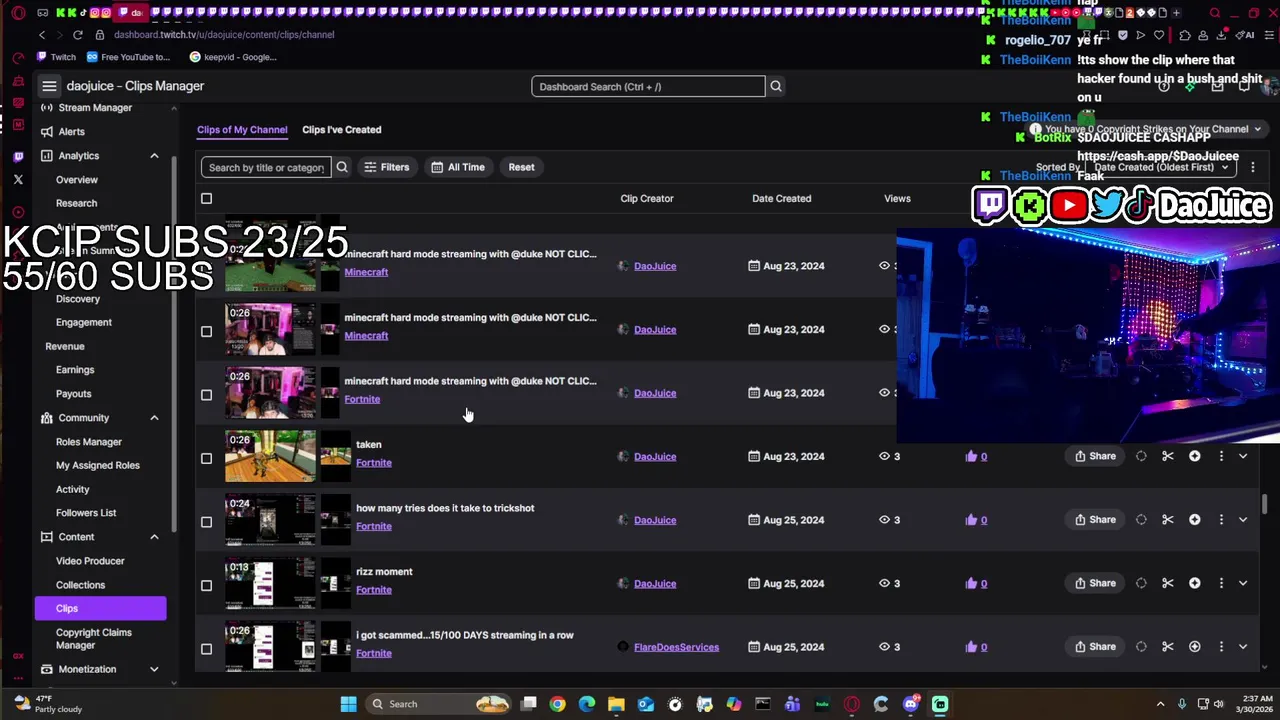Click the star icon in the scammed clip row

pos(1194,647)
